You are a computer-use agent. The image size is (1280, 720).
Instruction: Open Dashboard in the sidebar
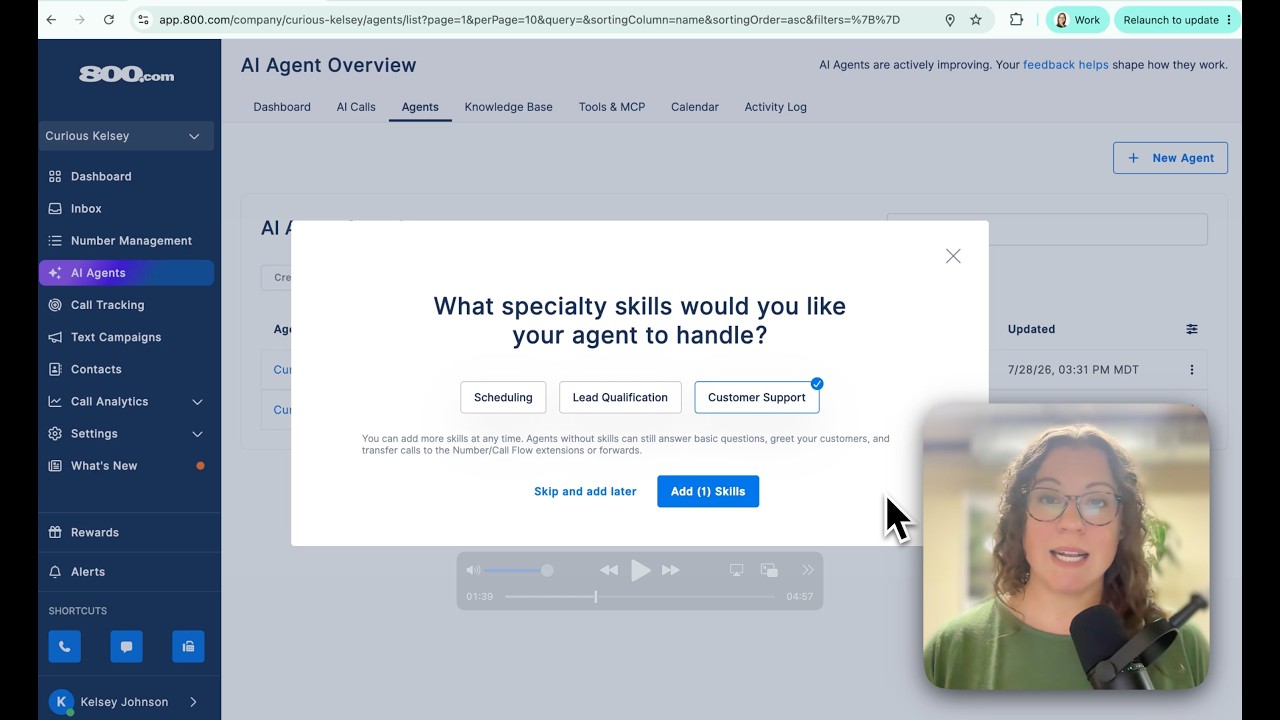coord(101,176)
